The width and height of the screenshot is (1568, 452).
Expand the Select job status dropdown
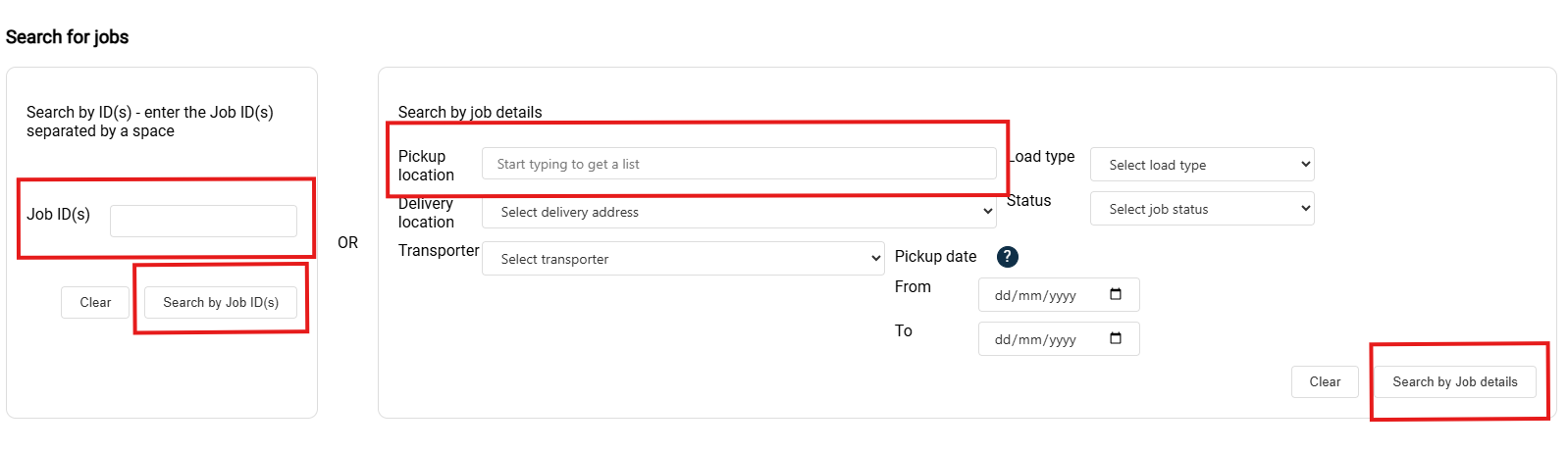click(1201, 209)
